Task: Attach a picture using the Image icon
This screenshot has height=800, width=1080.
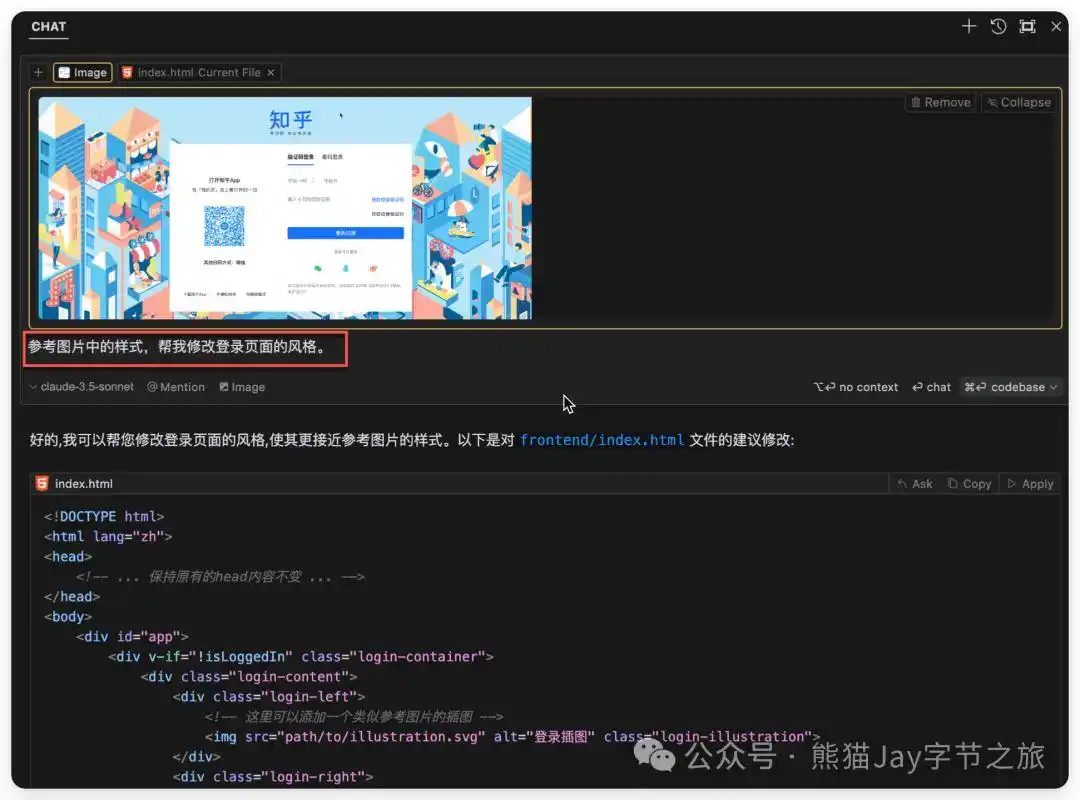Action: point(242,387)
